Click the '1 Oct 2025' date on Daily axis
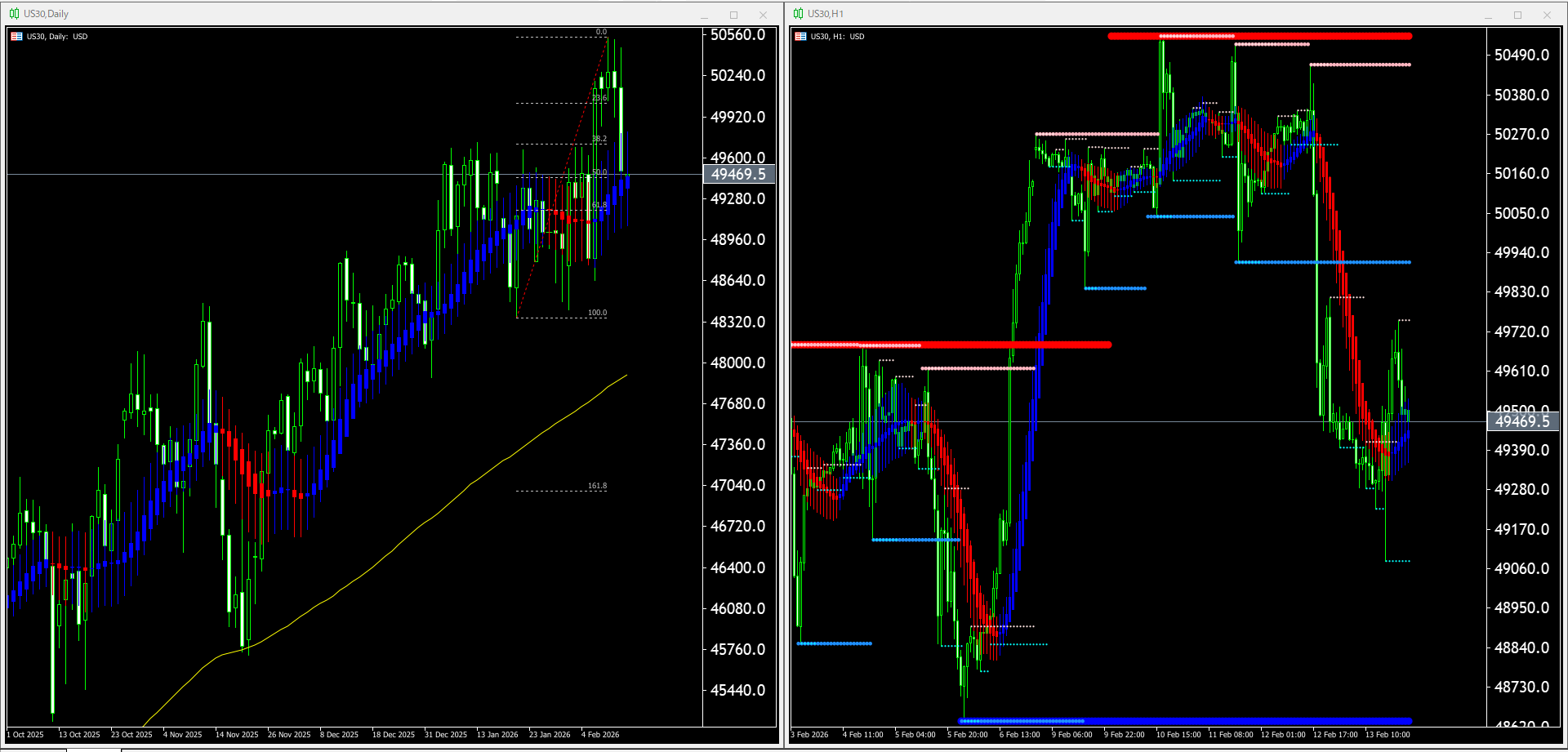Viewport: 1568px width, 752px height. (x=25, y=735)
